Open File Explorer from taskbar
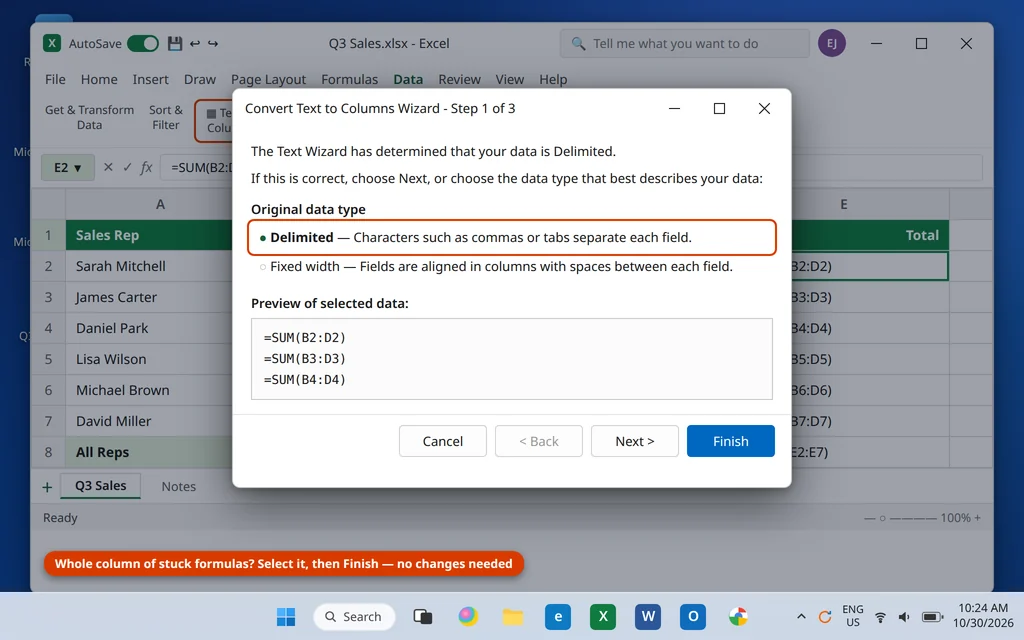The image size is (1024, 640). pyautogui.click(x=513, y=616)
